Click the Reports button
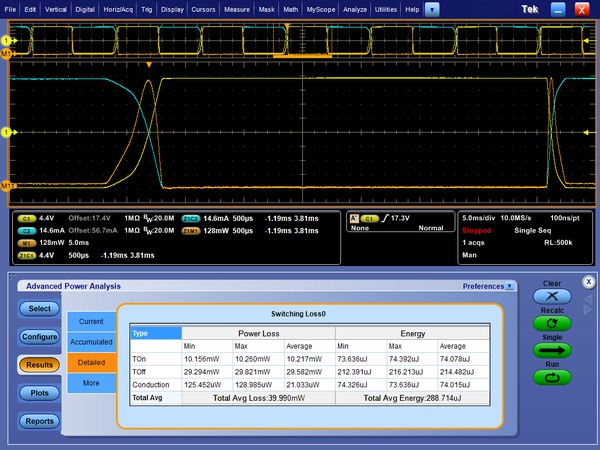600x450 pixels. click(x=39, y=421)
